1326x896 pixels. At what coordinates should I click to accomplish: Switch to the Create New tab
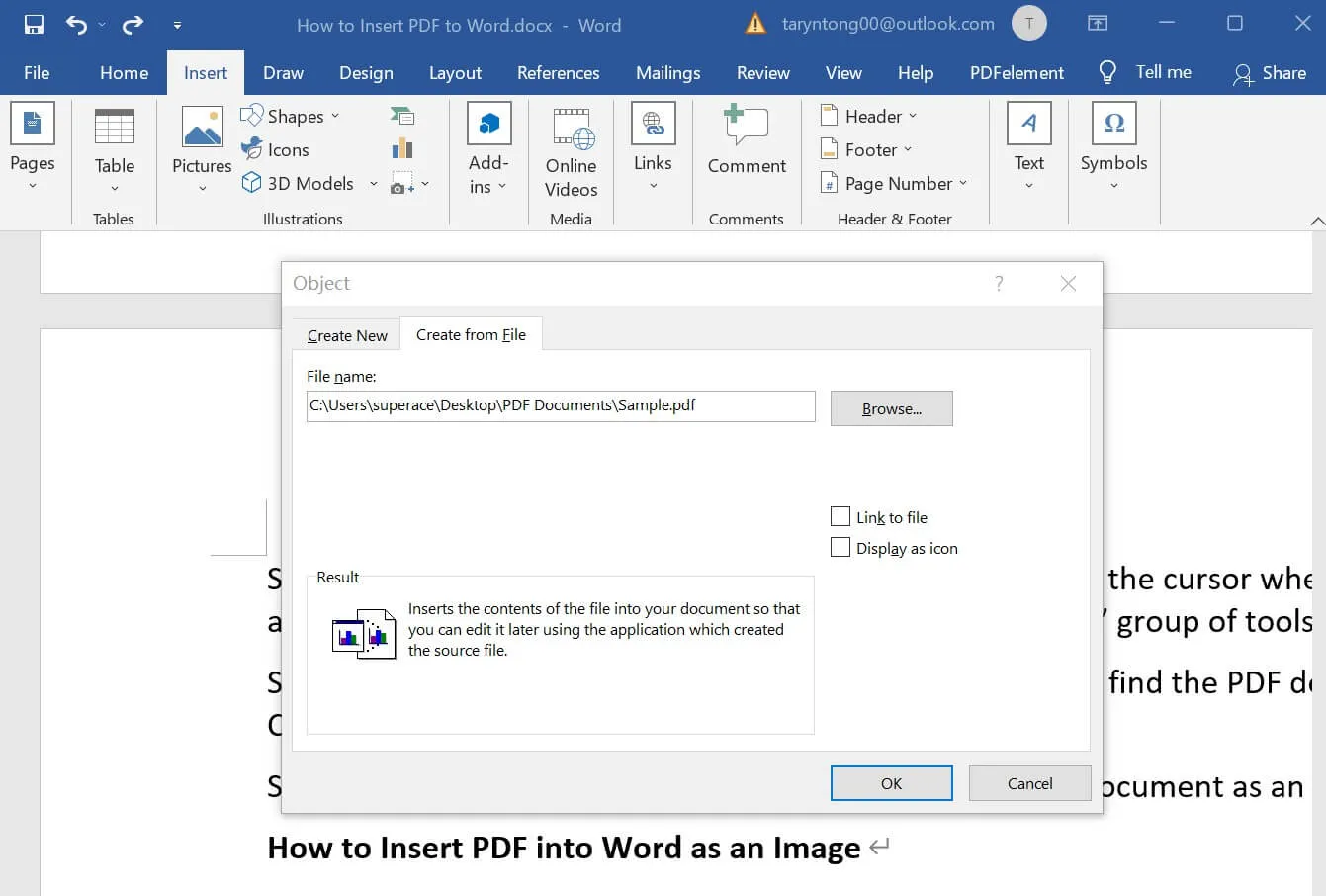[x=346, y=335]
